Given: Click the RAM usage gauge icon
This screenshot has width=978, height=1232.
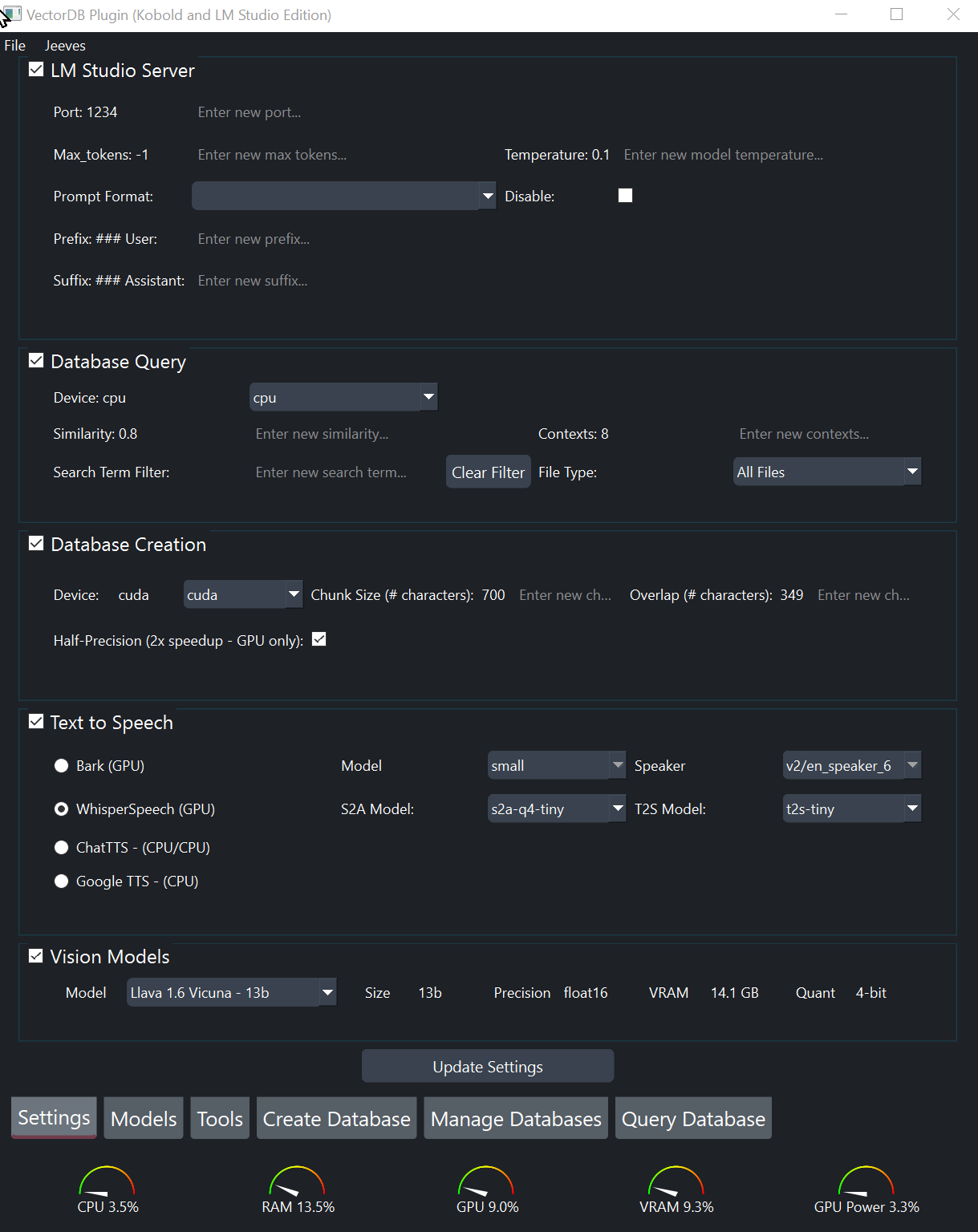Looking at the screenshot, I should pyautogui.click(x=297, y=1181).
